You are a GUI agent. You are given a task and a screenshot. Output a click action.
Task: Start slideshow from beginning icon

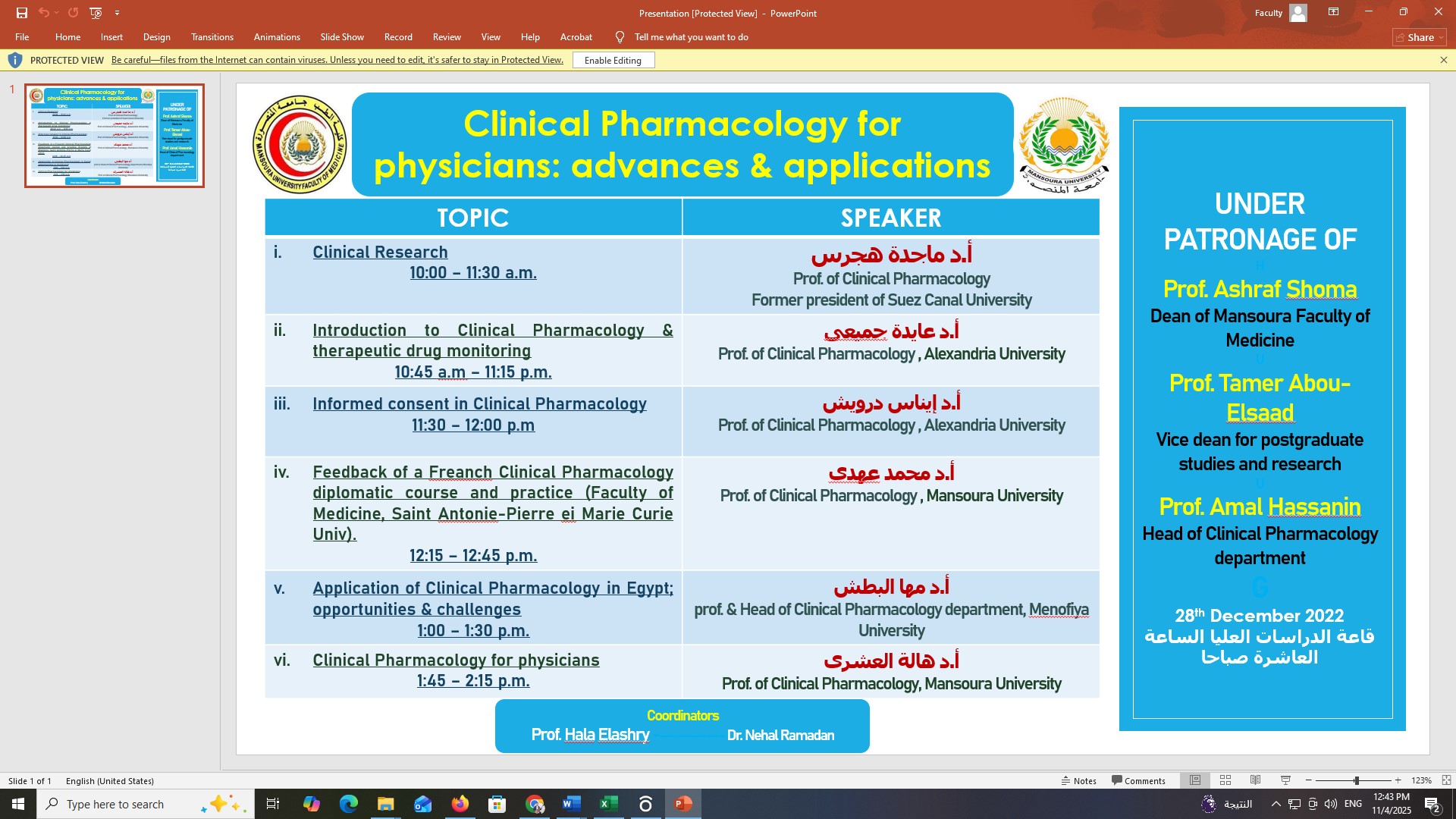(96, 13)
